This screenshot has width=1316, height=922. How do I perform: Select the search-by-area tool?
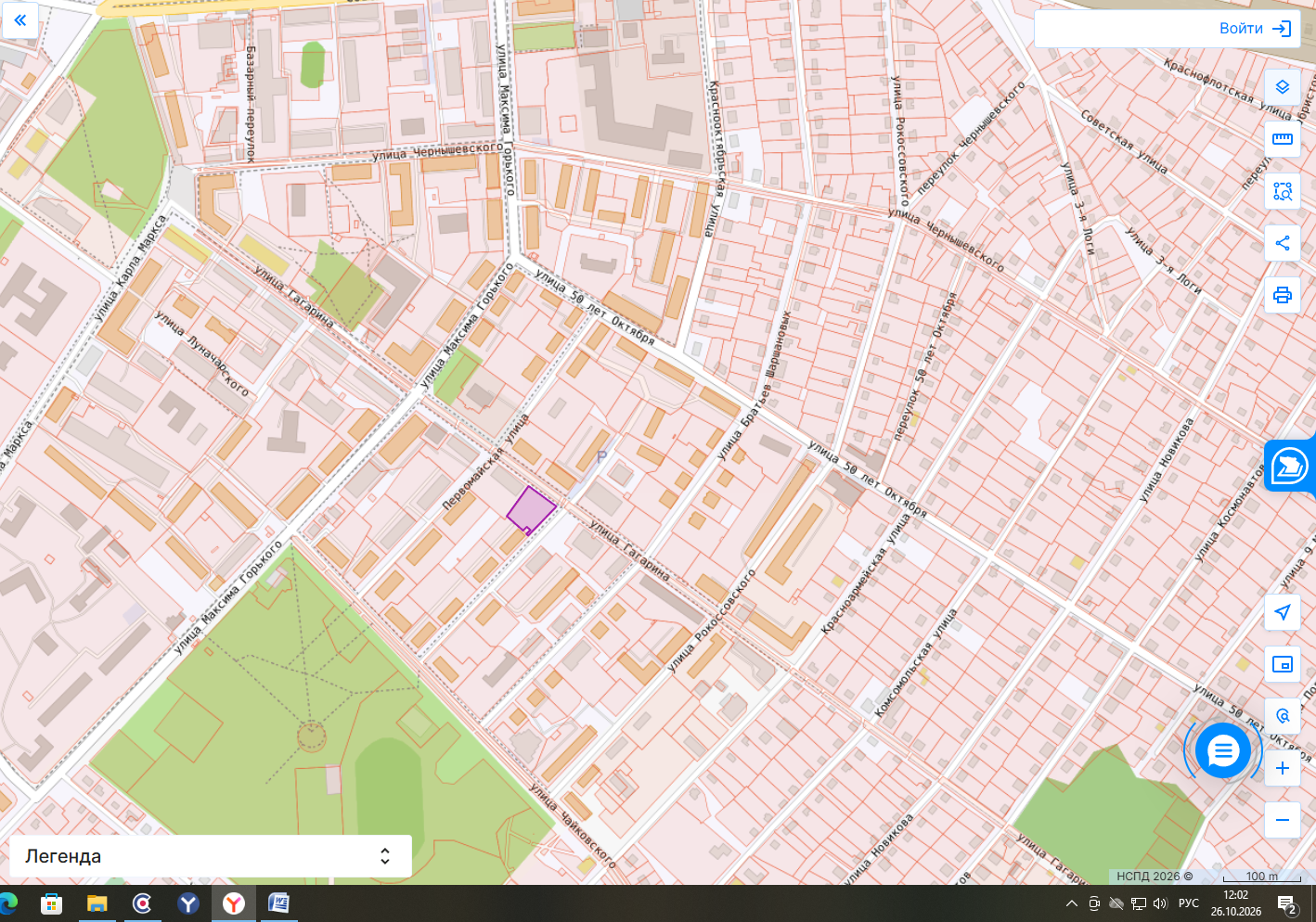pyautogui.click(x=1283, y=191)
